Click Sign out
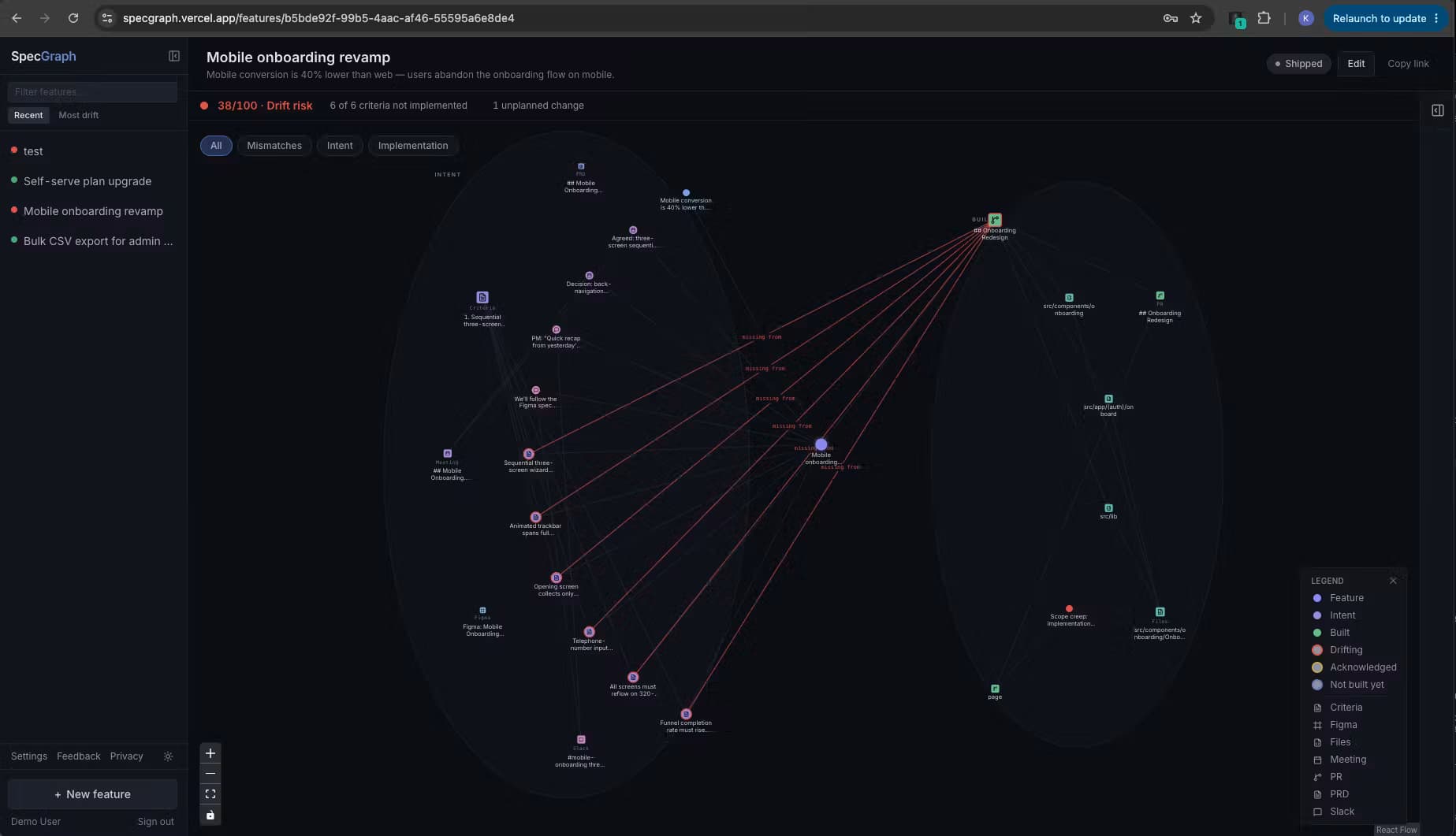The height and width of the screenshot is (836, 1456). point(155,822)
